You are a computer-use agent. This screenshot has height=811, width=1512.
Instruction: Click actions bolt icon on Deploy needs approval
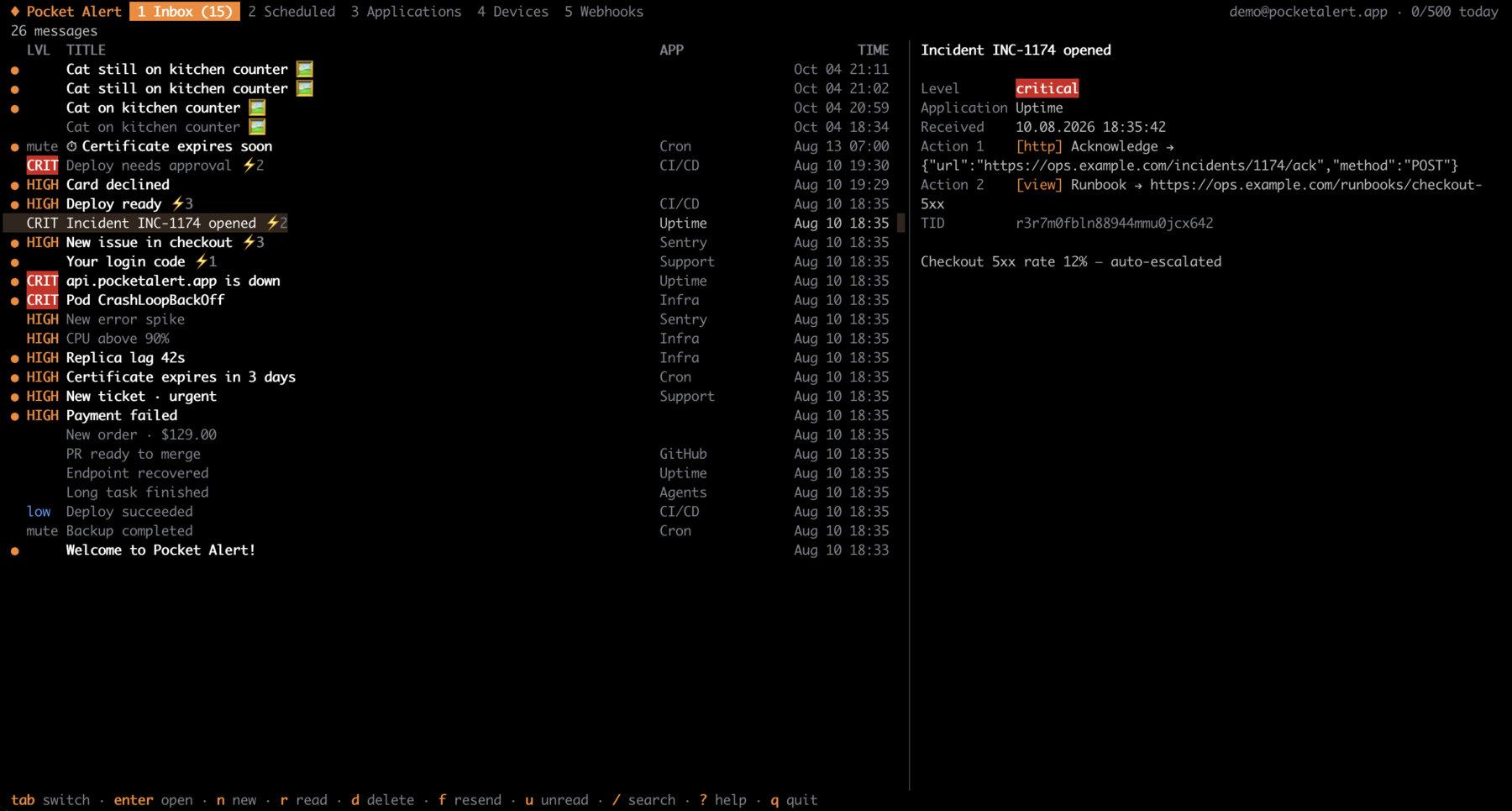click(x=249, y=166)
